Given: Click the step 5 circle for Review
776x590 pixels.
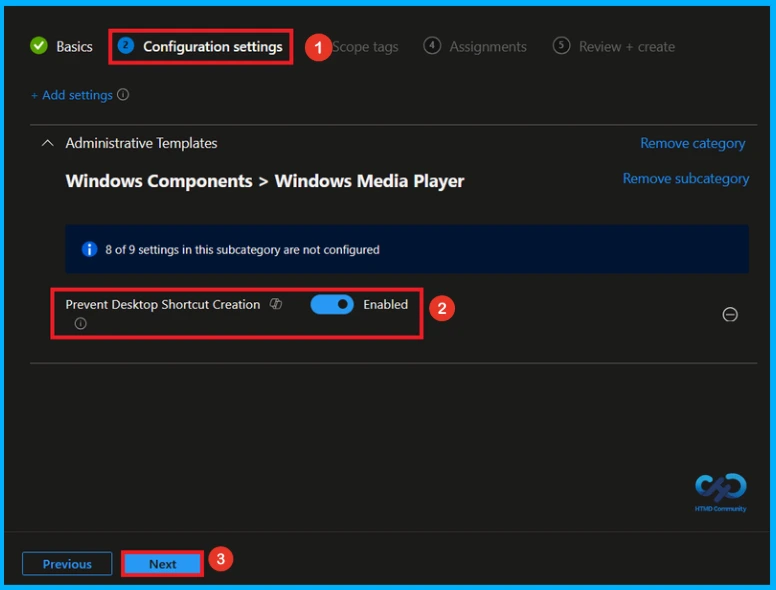Looking at the screenshot, I should coord(561,46).
